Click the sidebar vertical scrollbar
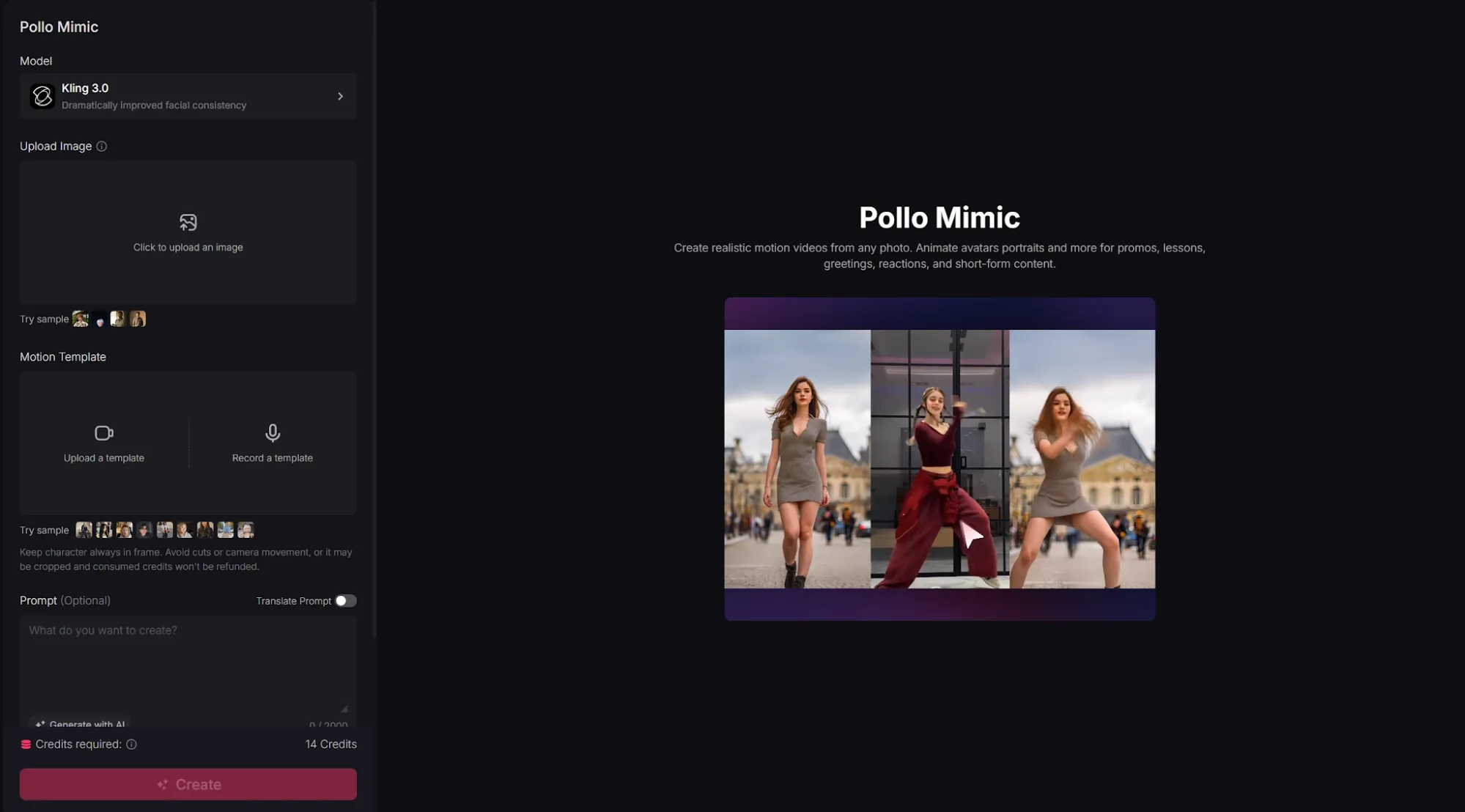 374,320
